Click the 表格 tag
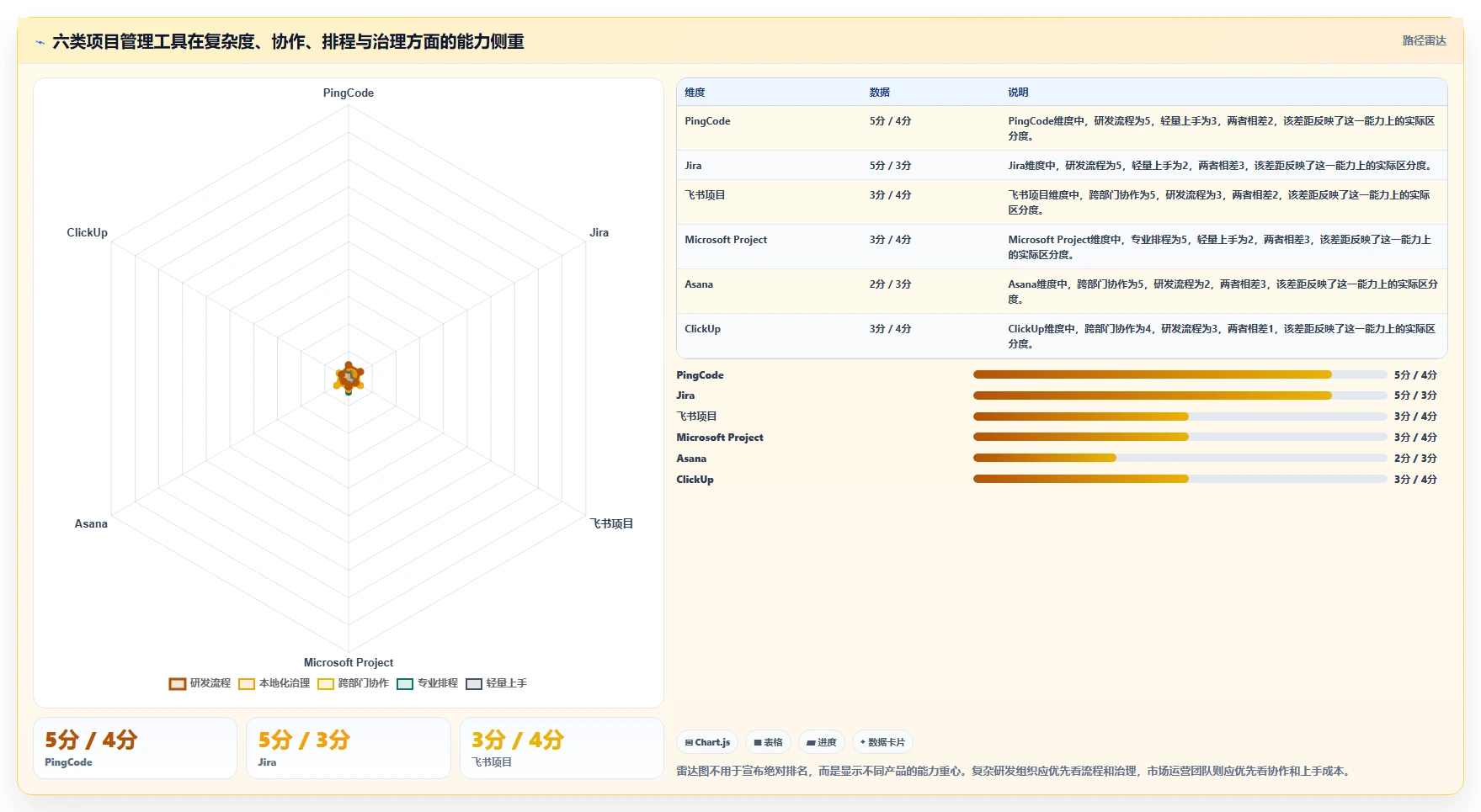The image size is (1481, 812). [x=768, y=742]
